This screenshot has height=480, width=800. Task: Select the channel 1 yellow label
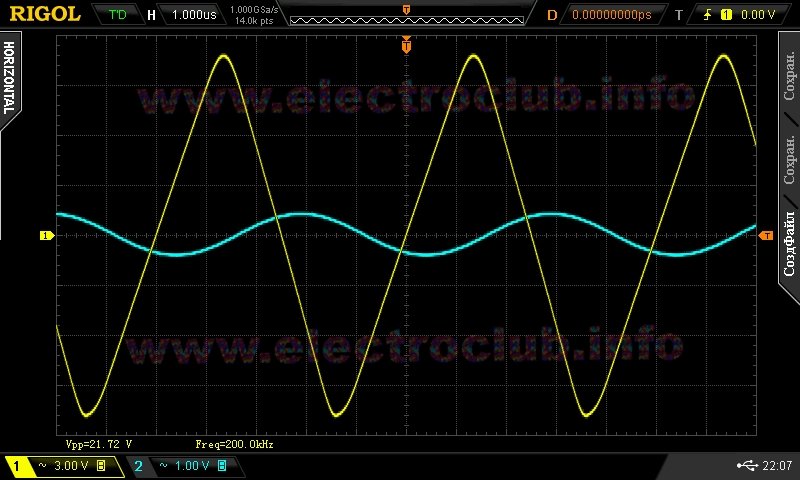(x=16, y=466)
